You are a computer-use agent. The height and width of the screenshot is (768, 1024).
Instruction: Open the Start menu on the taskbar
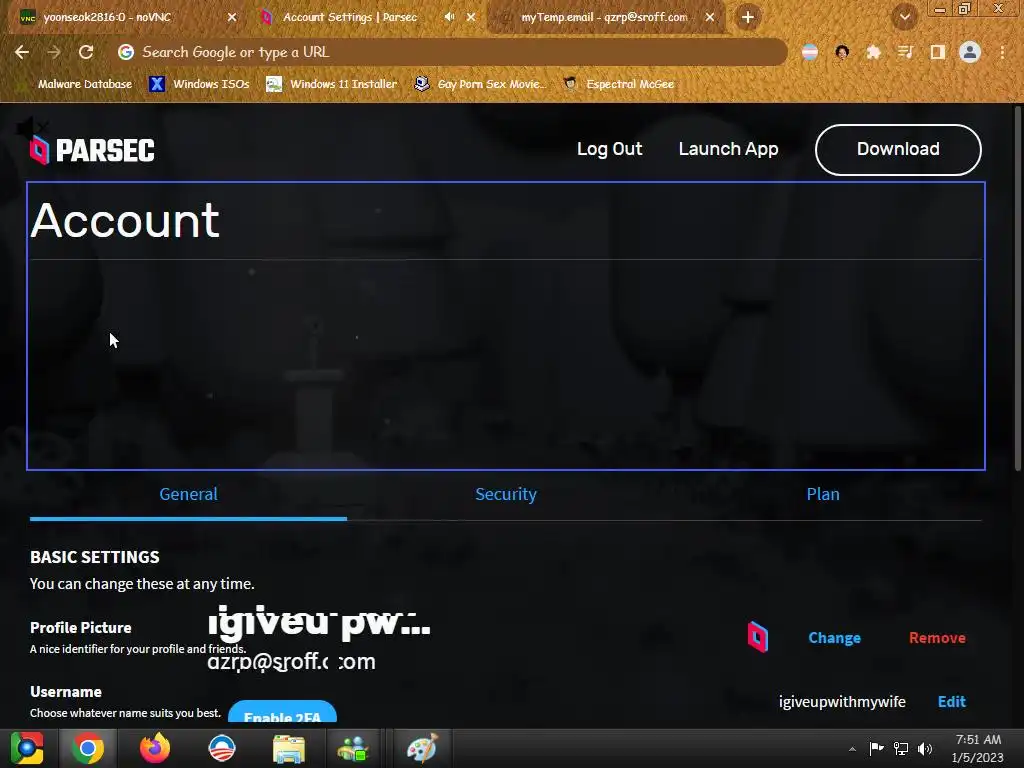[x=27, y=748]
